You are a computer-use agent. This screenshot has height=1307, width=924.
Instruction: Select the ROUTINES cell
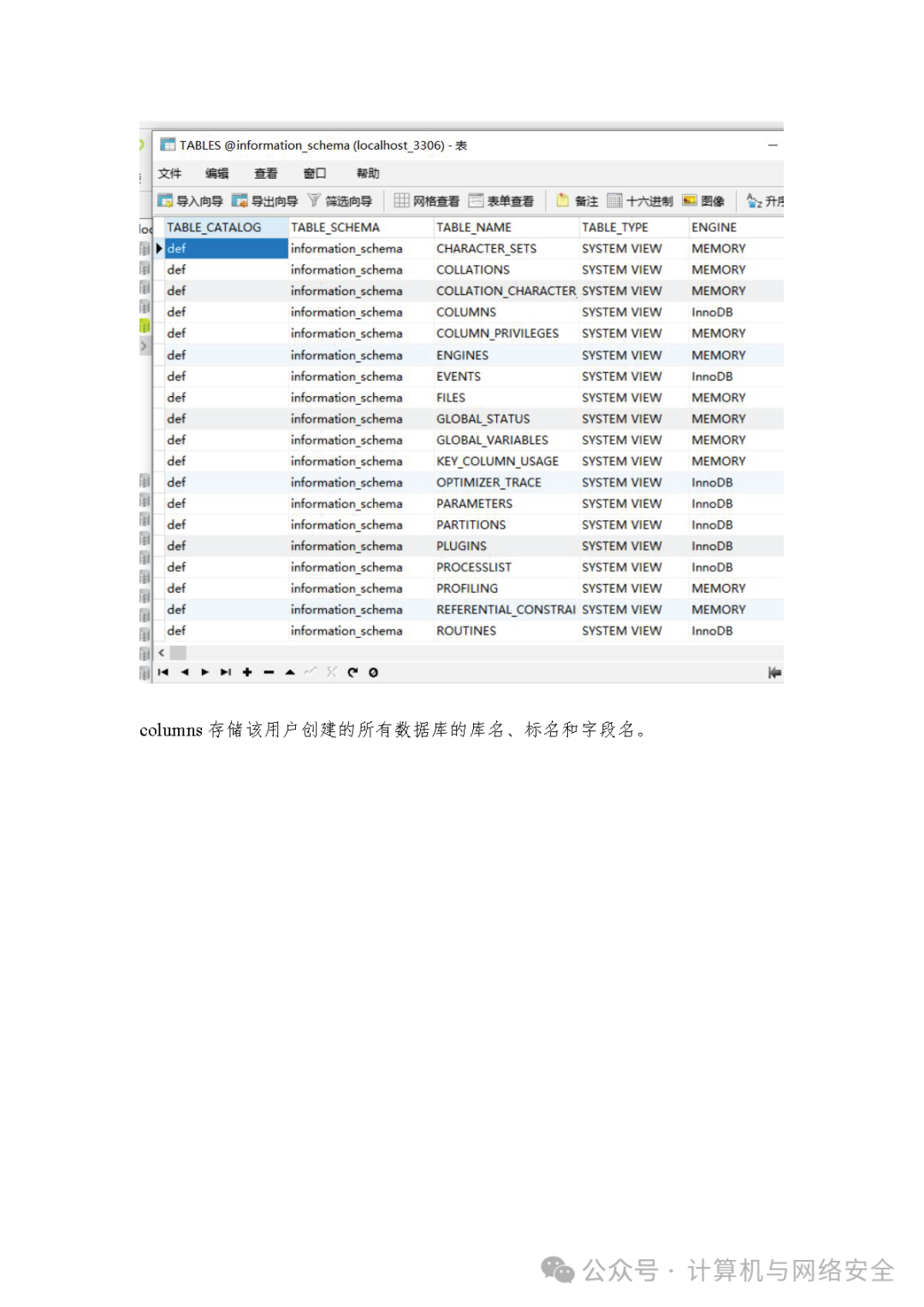(x=506, y=631)
